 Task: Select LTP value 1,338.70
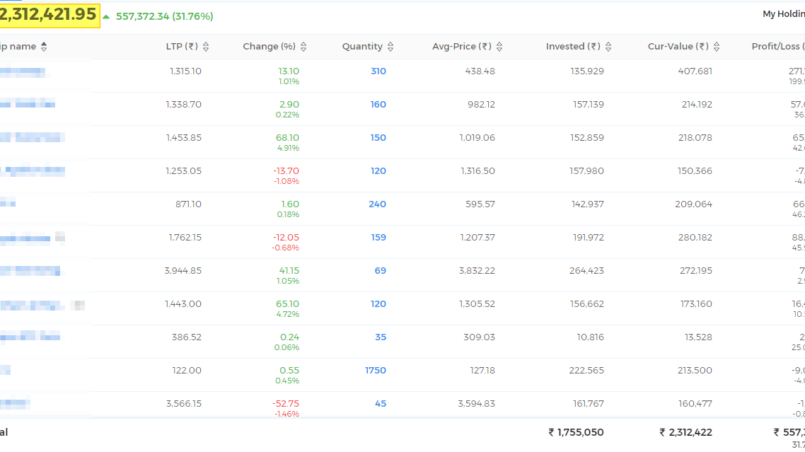point(183,105)
